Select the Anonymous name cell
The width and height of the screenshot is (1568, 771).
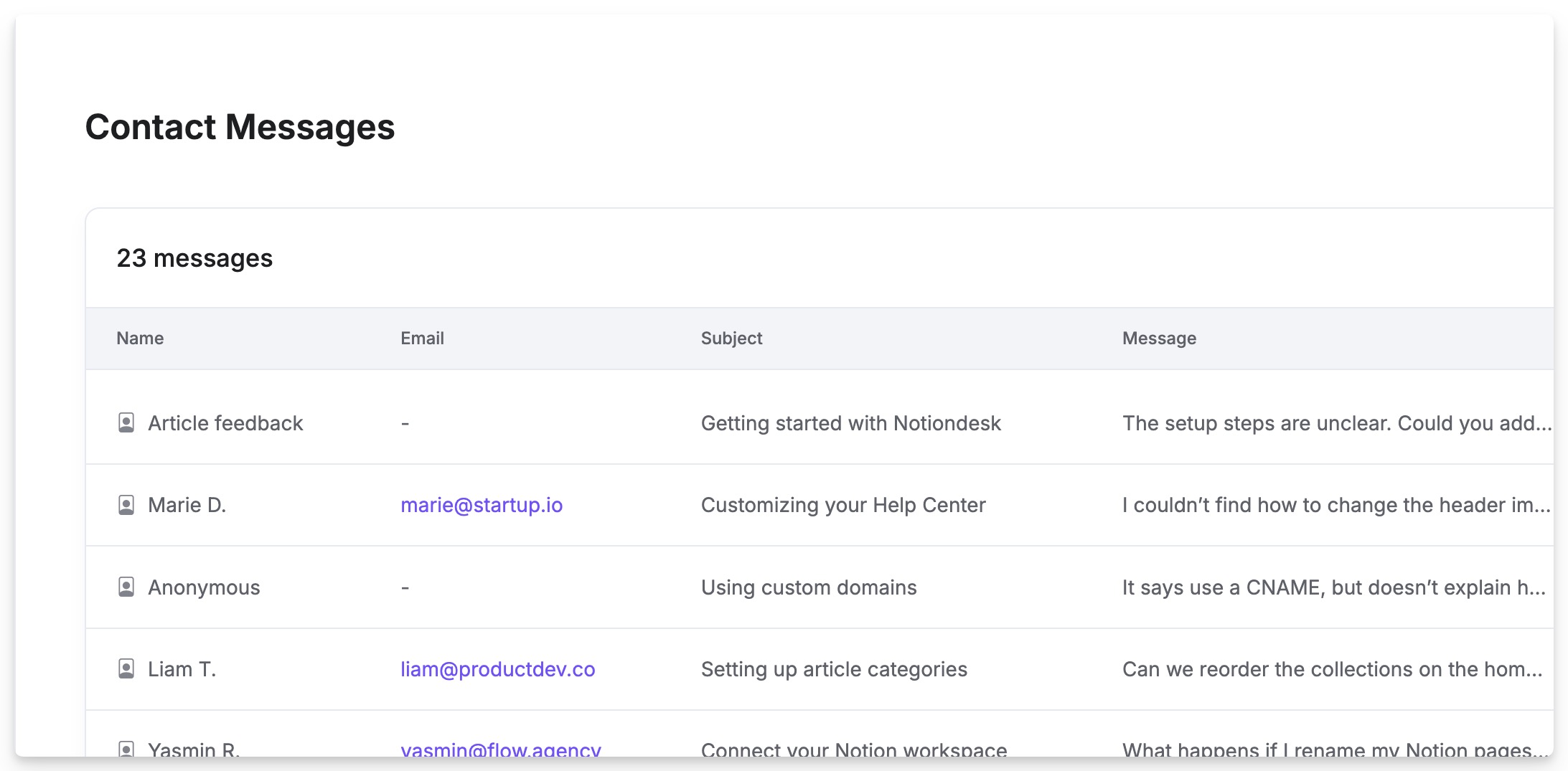coord(204,587)
